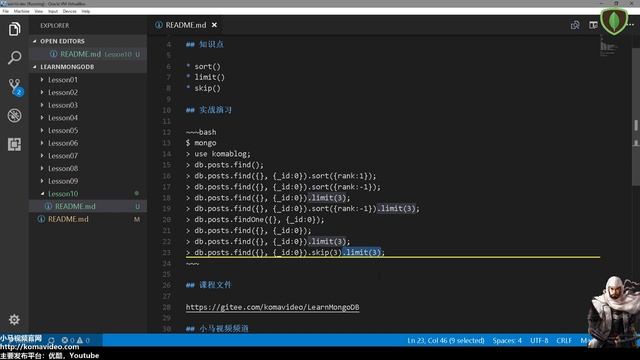This screenshot has height=360, width=640.
Task: Open Source Control view with badge
Action: tap(15, 87)
